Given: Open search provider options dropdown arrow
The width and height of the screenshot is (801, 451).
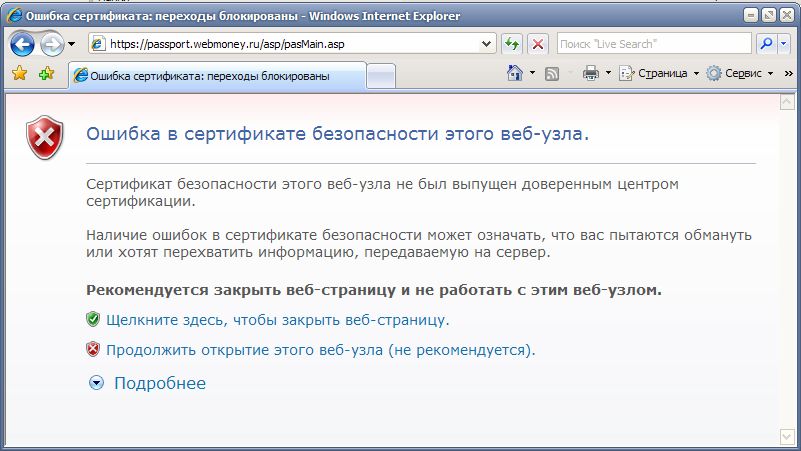Looking at the screenshot, I should 784,44.
